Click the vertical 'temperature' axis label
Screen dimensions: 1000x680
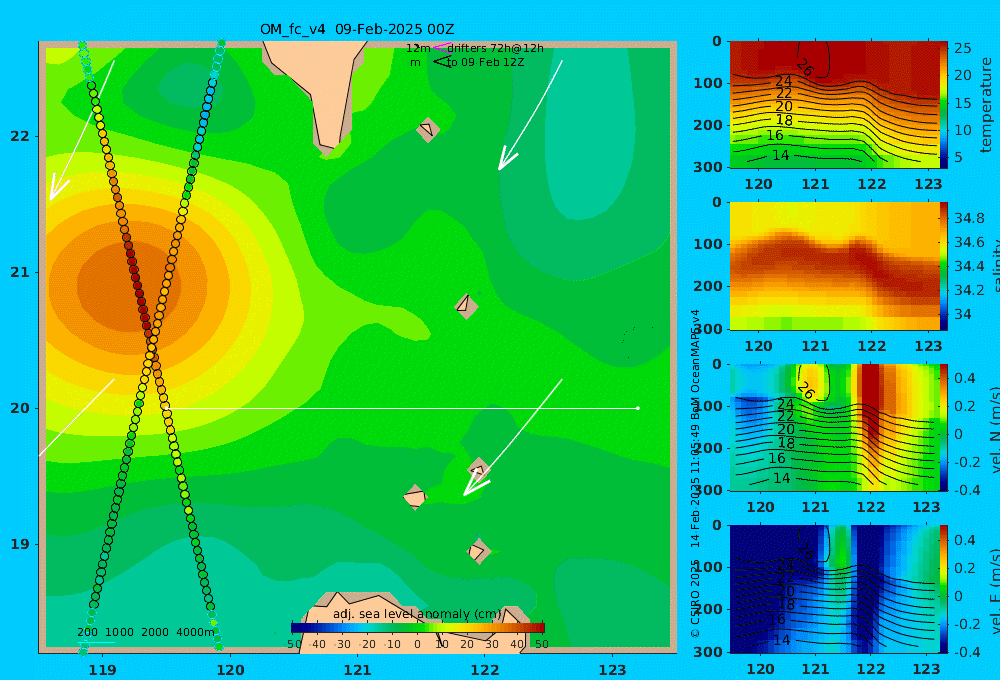click(986, 105)
